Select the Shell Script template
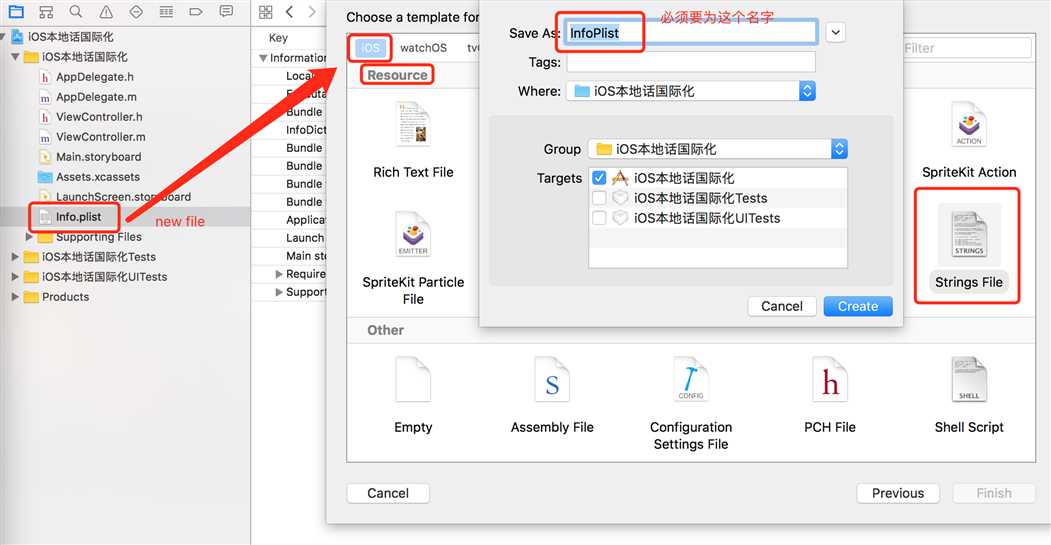Image resolution: width=1051 pixels, height=545 pixels. 969,396
